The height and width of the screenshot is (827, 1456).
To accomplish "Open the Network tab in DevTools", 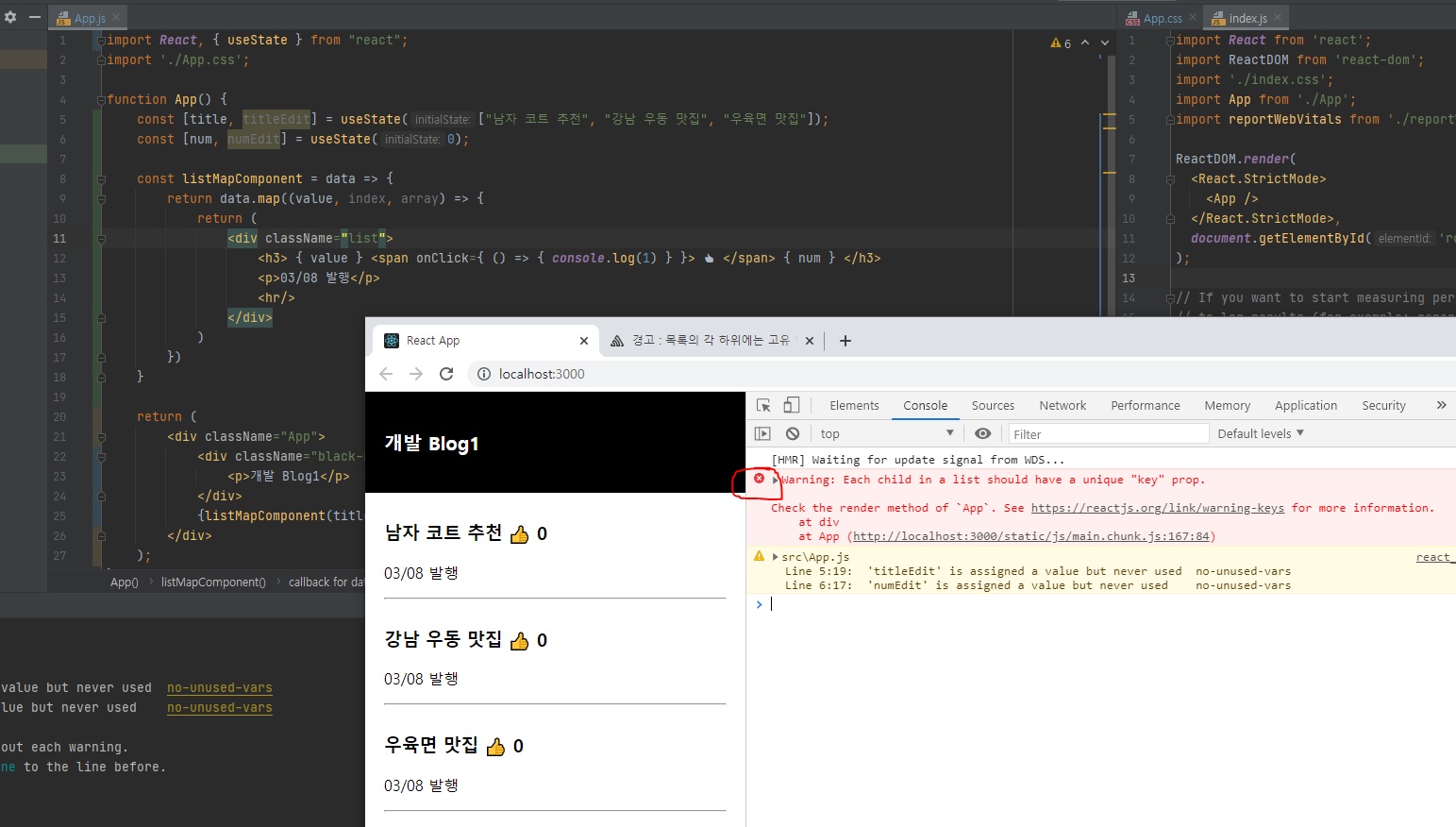I will tap(1063, 405).
